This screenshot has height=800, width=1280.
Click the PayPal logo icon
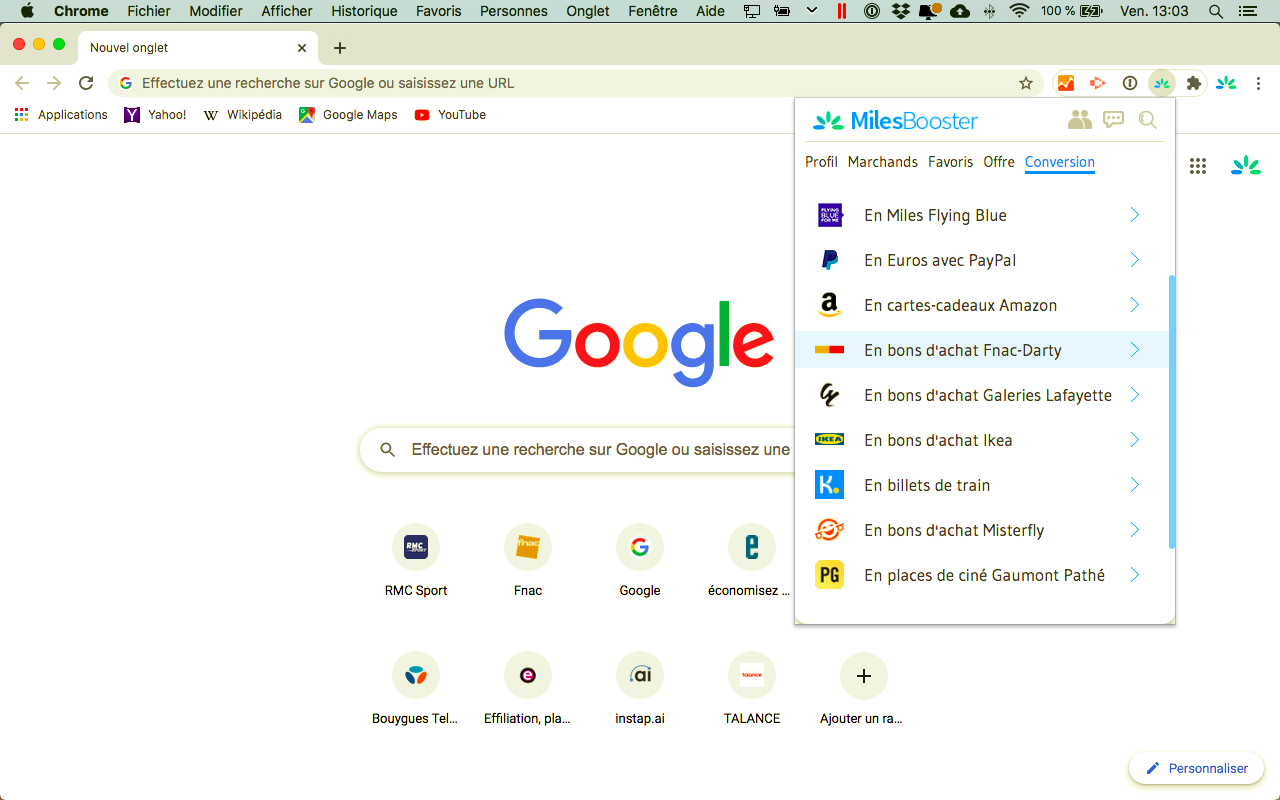coord(830,260)
